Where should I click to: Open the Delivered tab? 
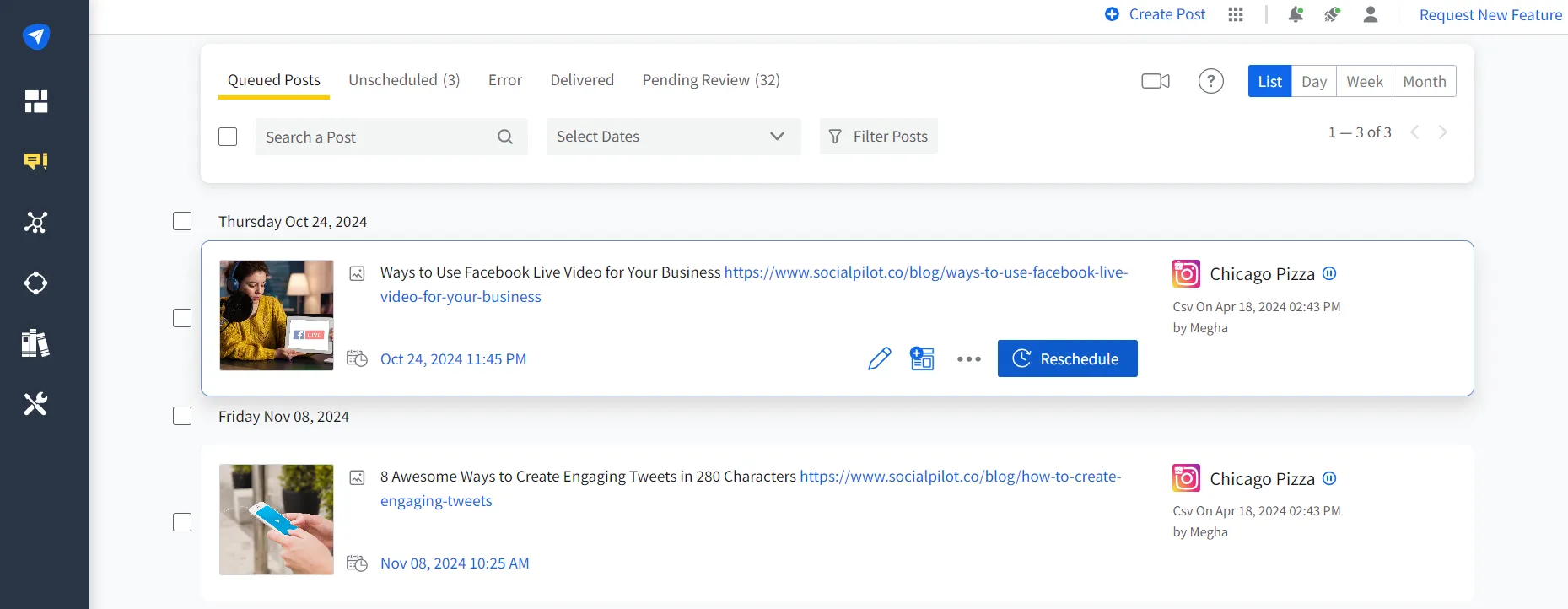point(582,80)
